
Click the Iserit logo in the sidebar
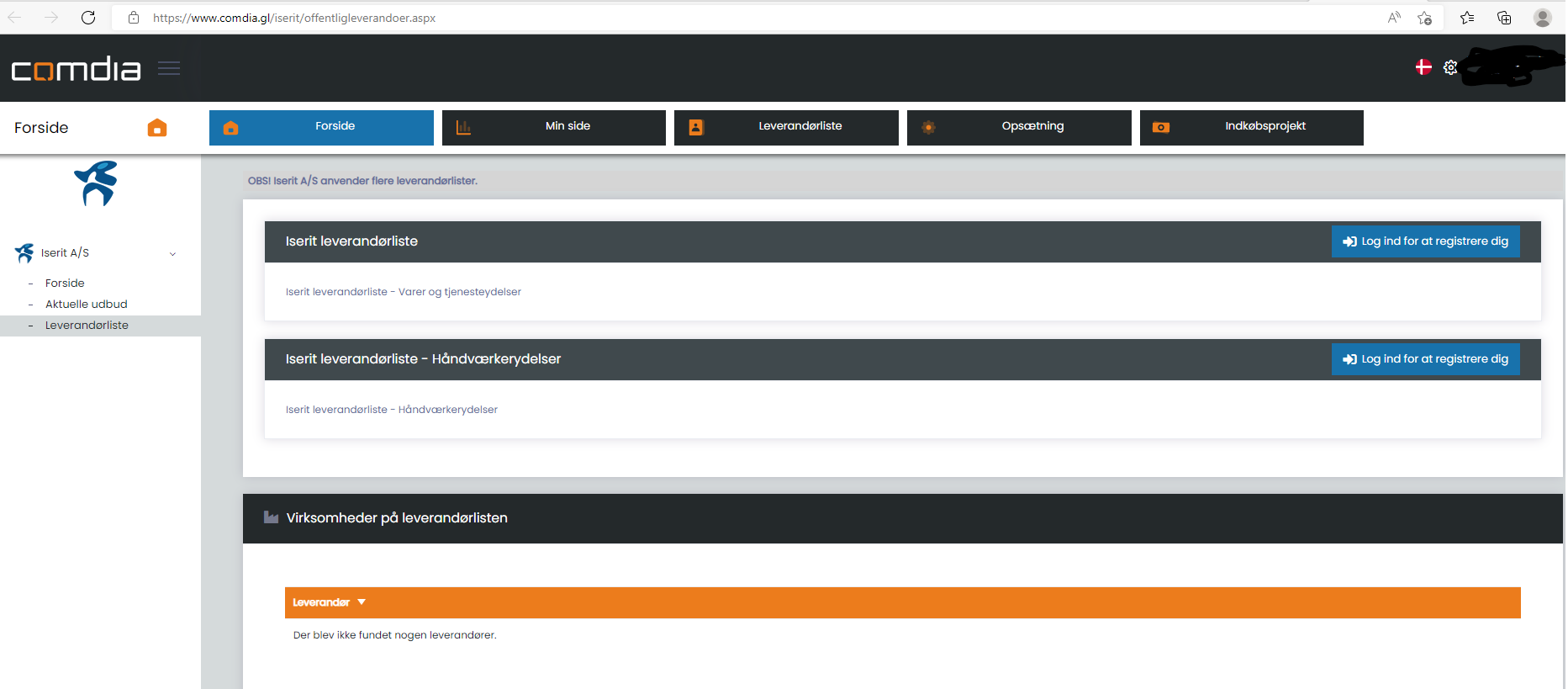[x=97, y=183]
